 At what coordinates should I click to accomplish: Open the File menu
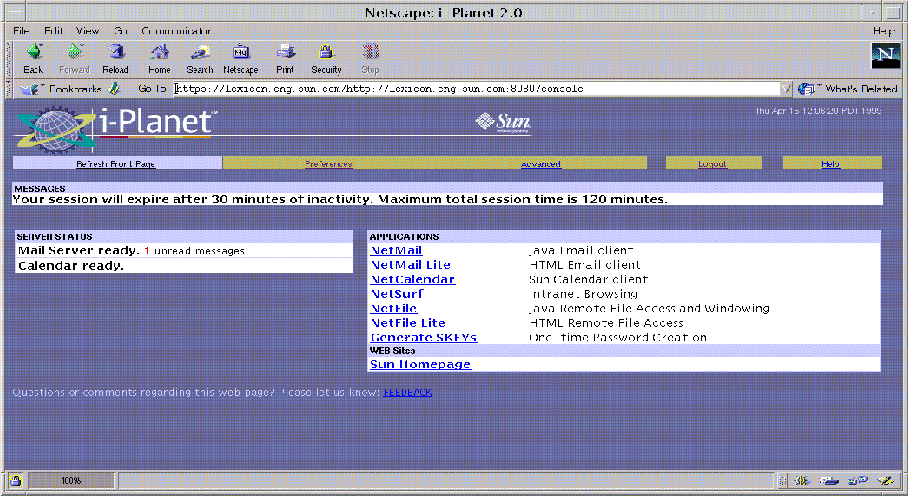pos(21,31)
